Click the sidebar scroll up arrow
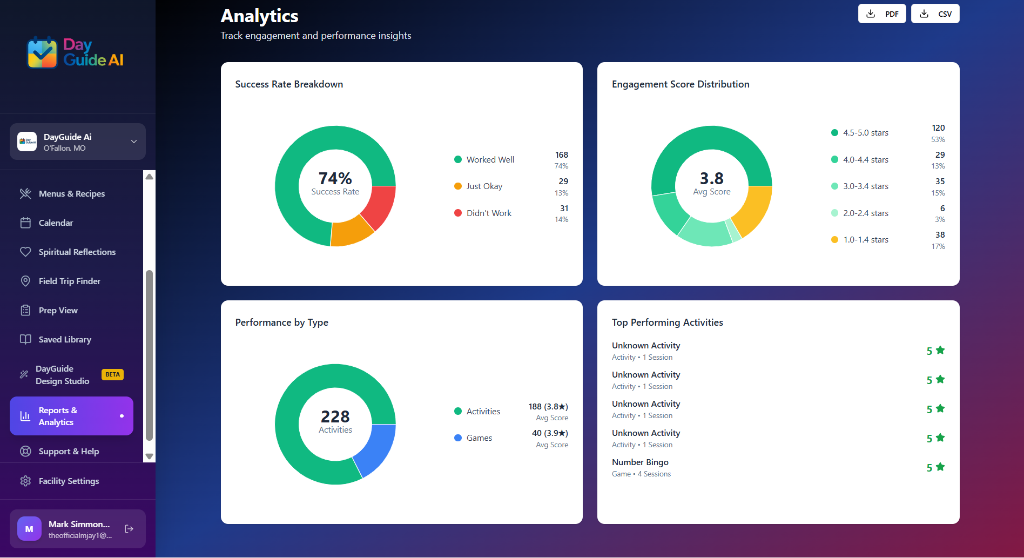Viewport: 1024px width, 558px height. (149, 176)
